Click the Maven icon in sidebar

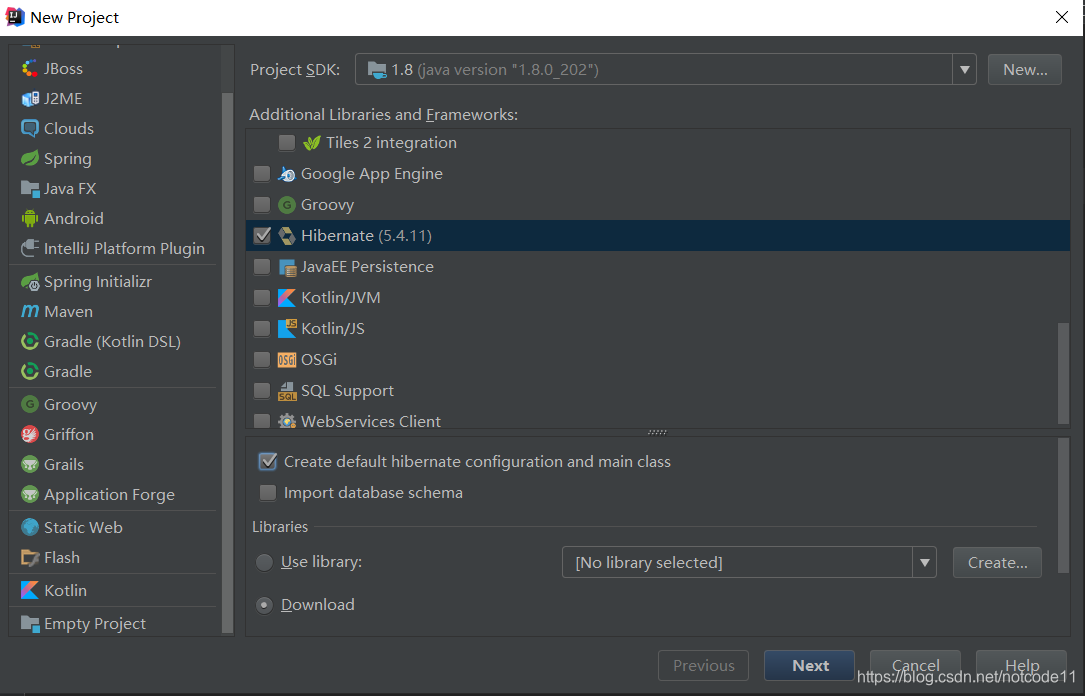[x=30, y=311]
